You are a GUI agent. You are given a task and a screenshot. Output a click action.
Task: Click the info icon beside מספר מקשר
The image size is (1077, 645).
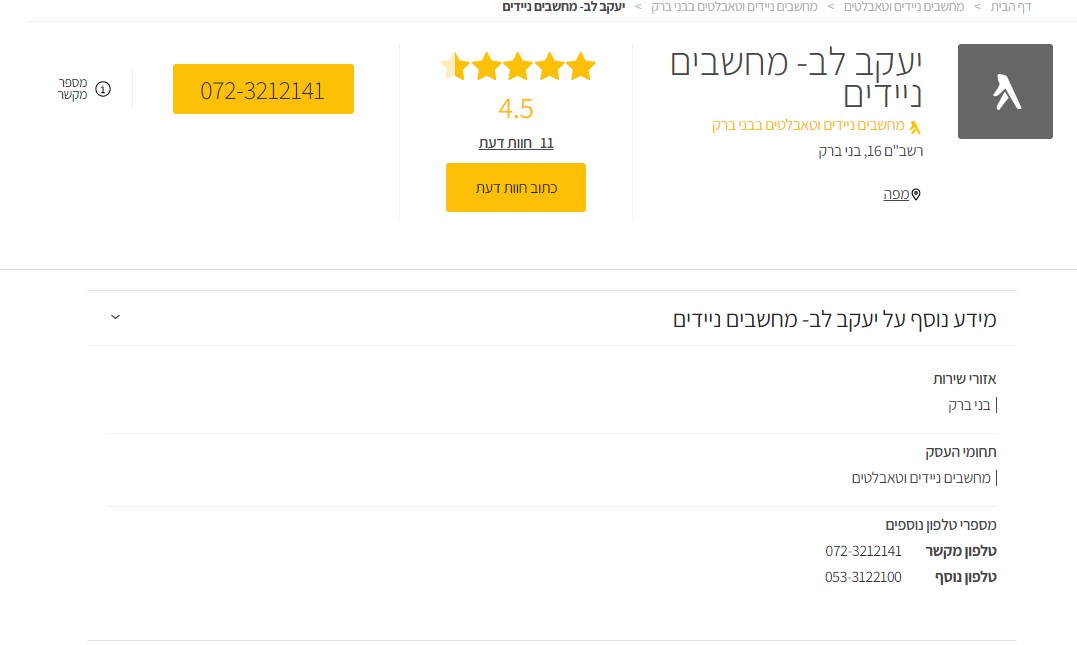click(x=101, y=89)
